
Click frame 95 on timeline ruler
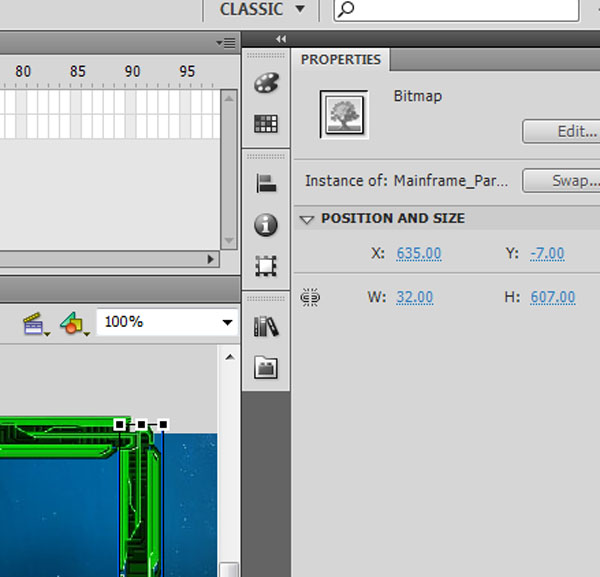click(x=187, y=72)
